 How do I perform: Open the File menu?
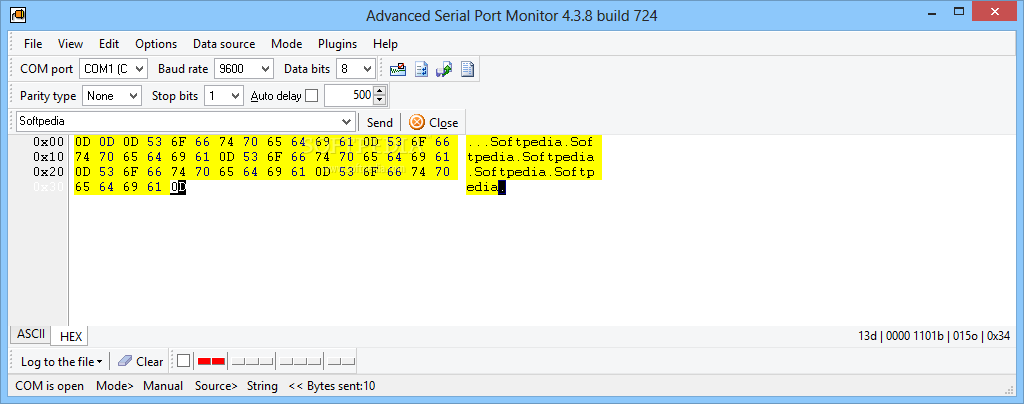(33, 44)
